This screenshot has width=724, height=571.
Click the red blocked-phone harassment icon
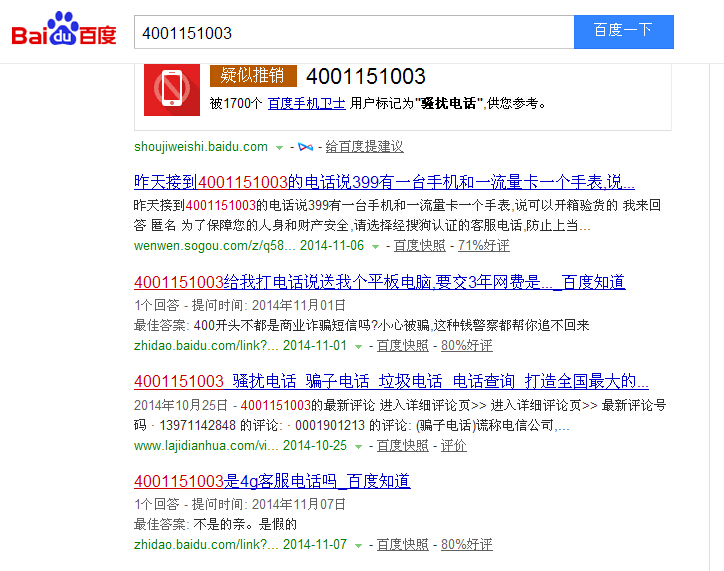click(172, 90)
